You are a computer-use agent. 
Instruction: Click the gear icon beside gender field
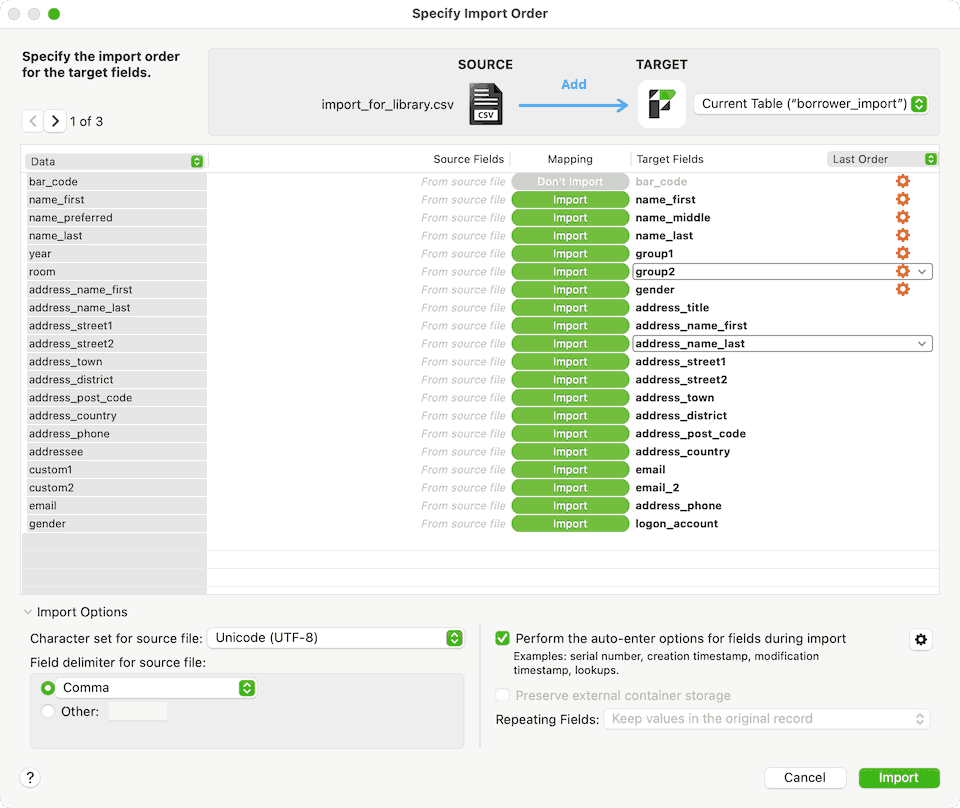[x=902, y=290]
